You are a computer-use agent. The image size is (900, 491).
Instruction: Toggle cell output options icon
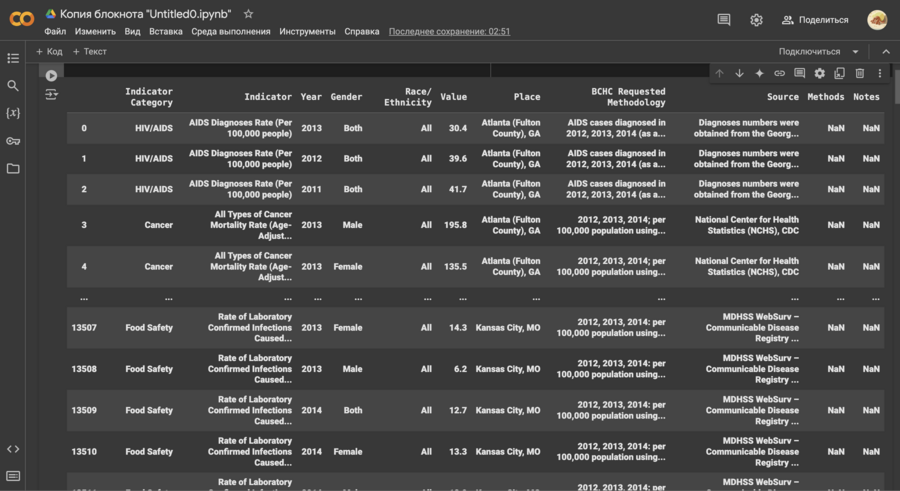51,94
